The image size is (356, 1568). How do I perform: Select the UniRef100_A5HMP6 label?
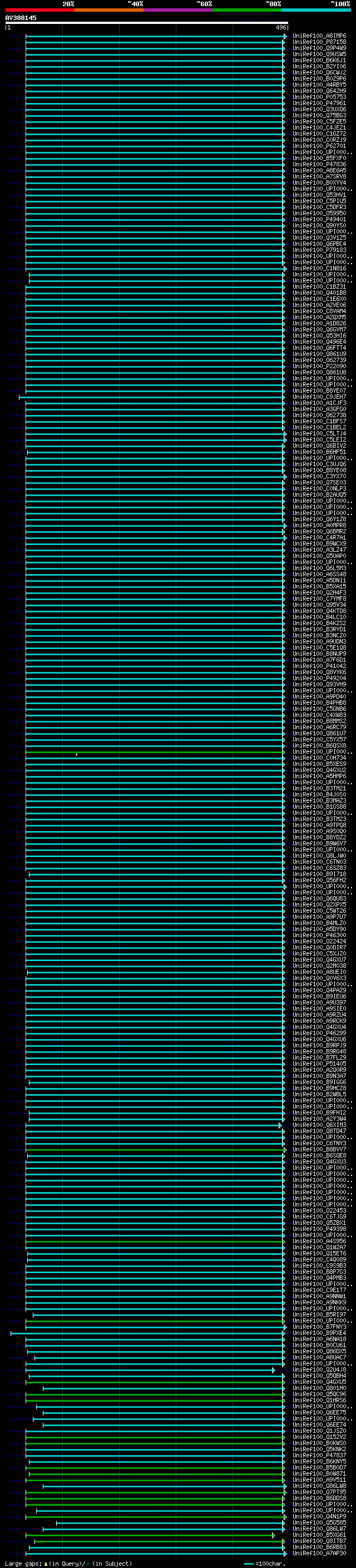(x=319, y=776)
